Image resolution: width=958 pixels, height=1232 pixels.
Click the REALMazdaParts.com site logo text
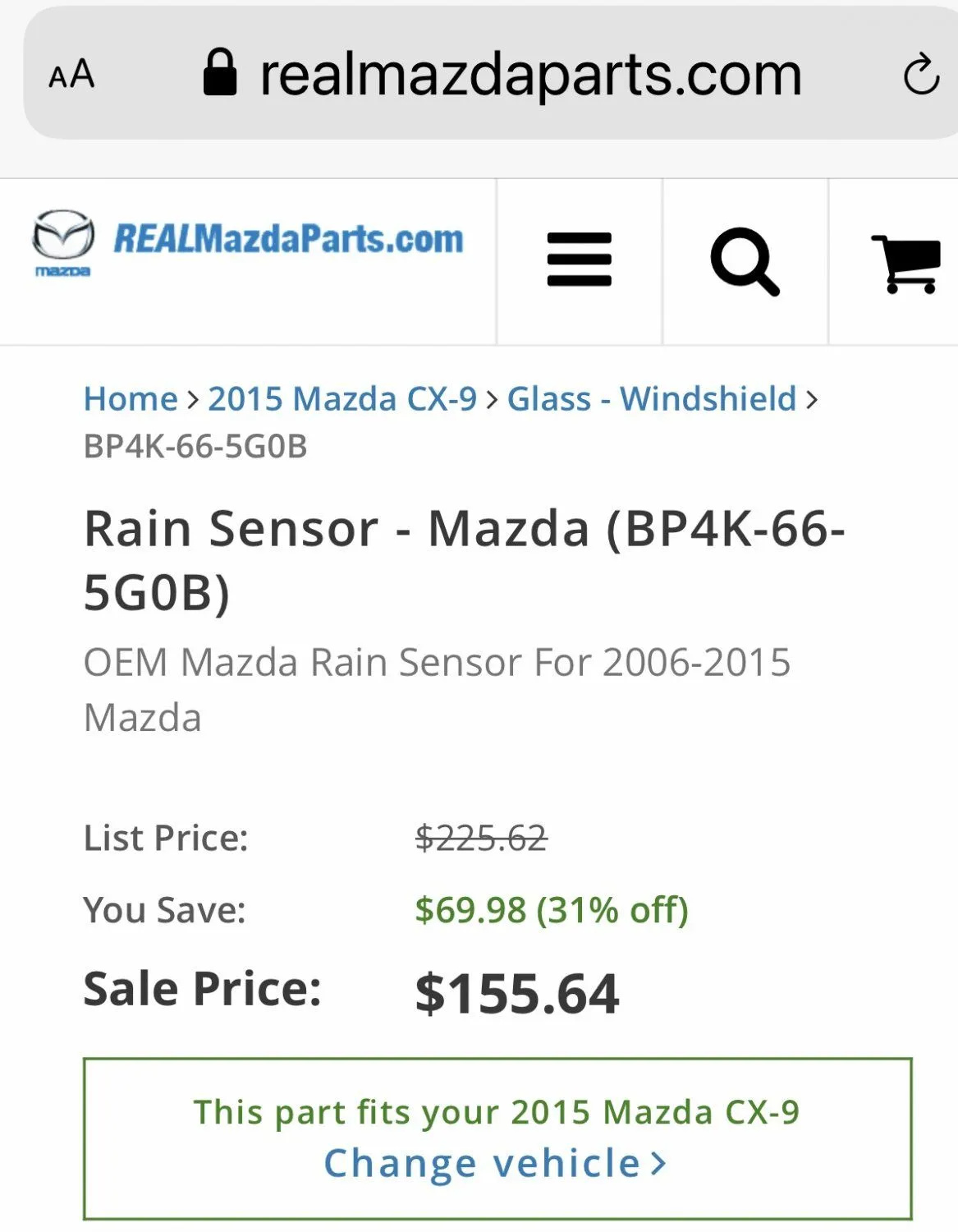point(288,239)
